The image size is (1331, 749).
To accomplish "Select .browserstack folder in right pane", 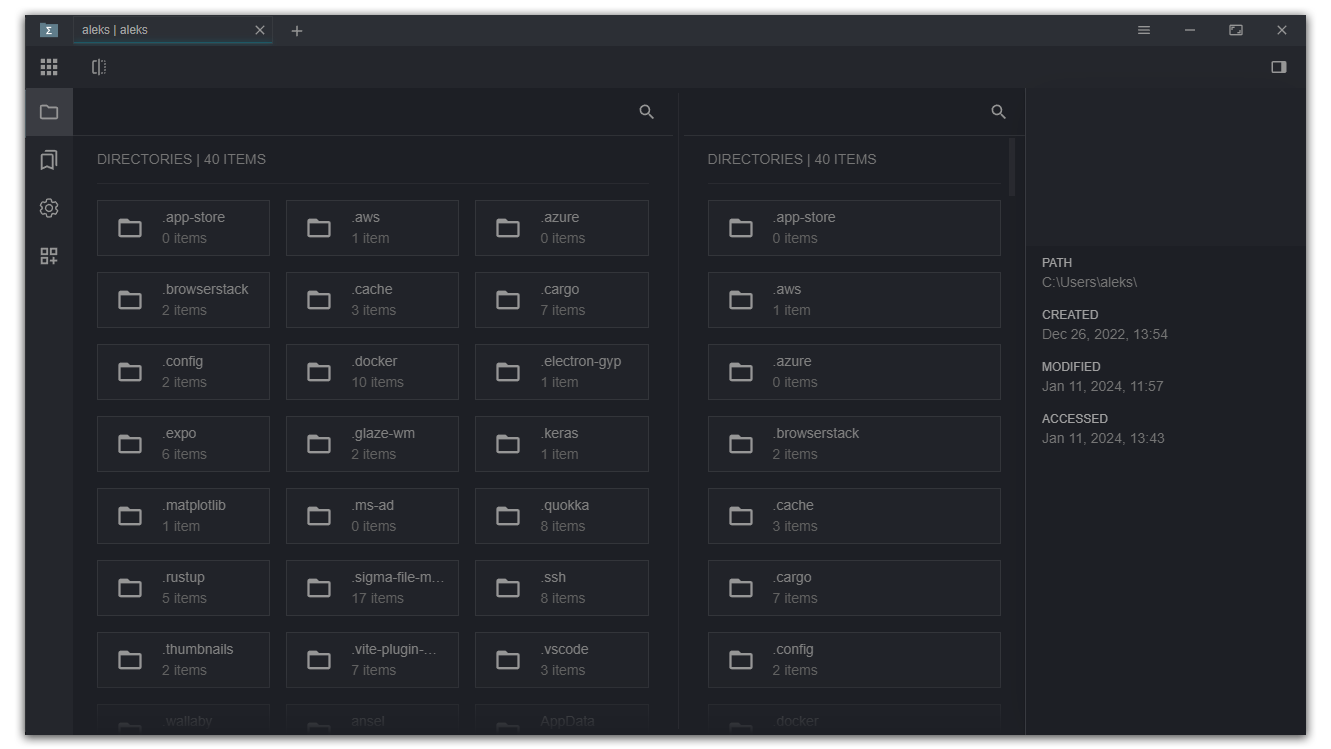I will coord(853,444).
